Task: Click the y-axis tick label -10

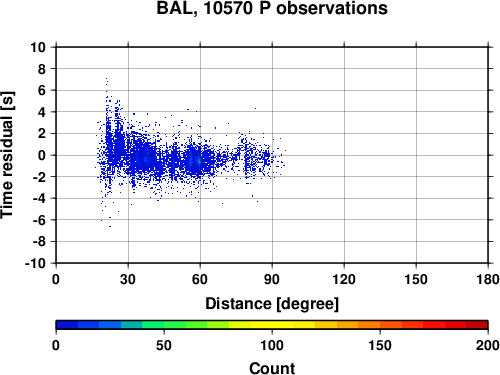Action: pyautogui.click(x=35, y=263)
